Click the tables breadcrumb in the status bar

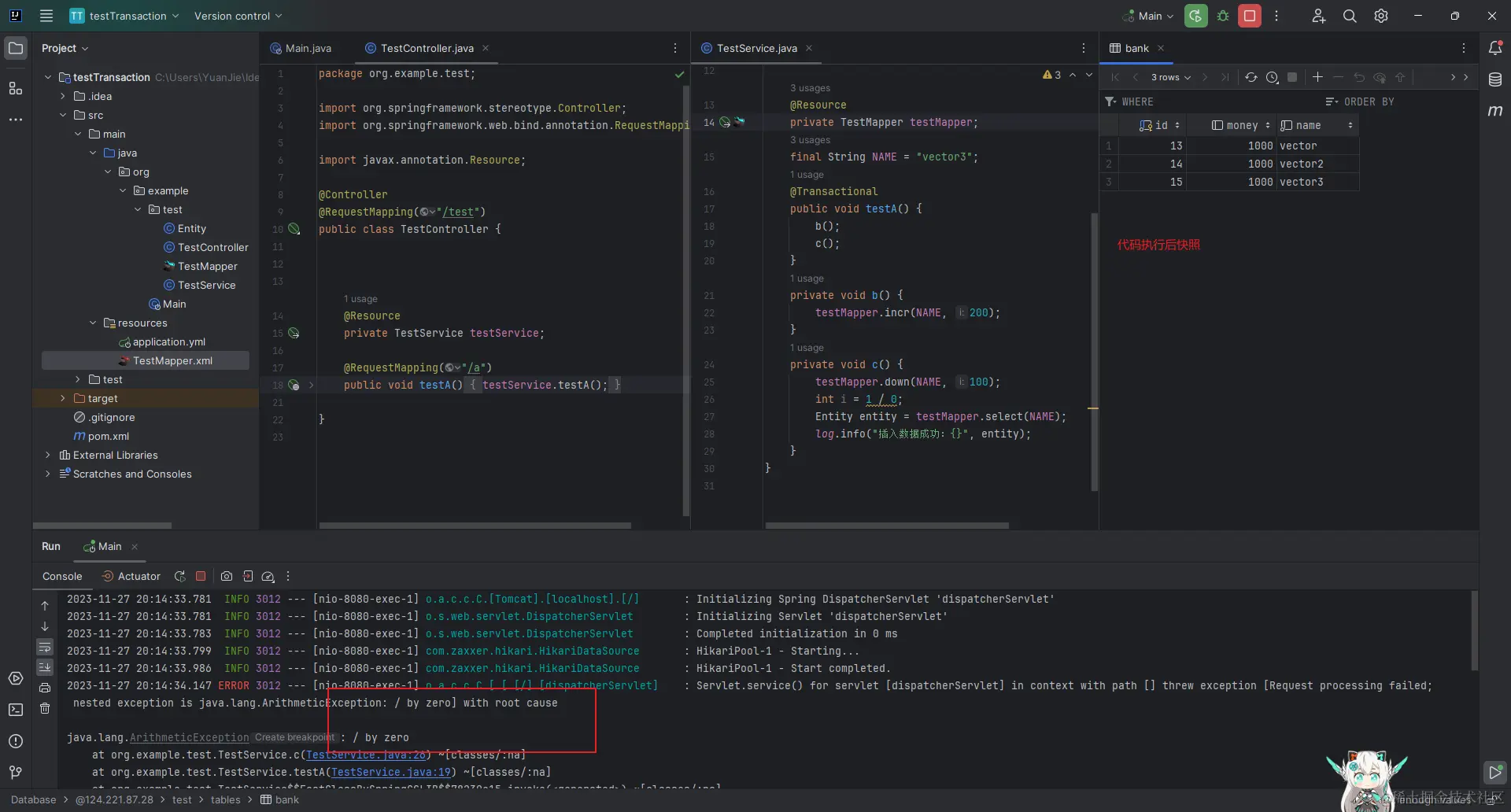(x=225, y=799)
